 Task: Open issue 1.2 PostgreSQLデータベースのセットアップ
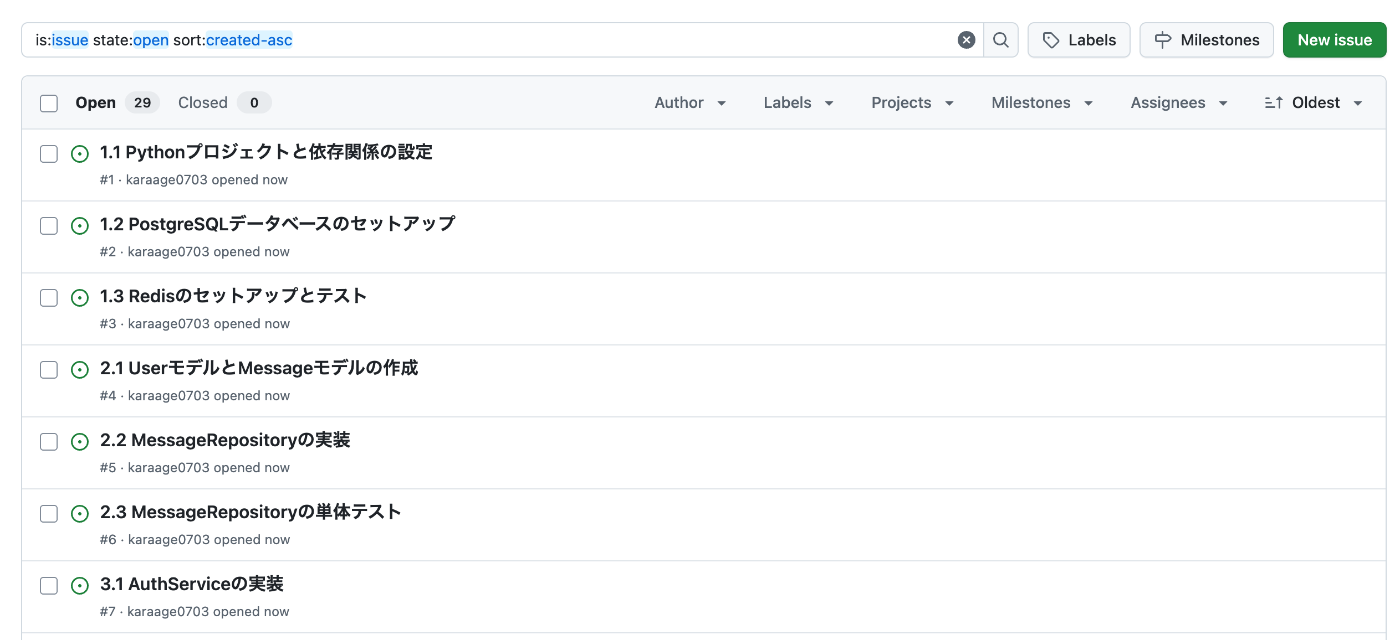pyautogui.click(x=277, y=224)
